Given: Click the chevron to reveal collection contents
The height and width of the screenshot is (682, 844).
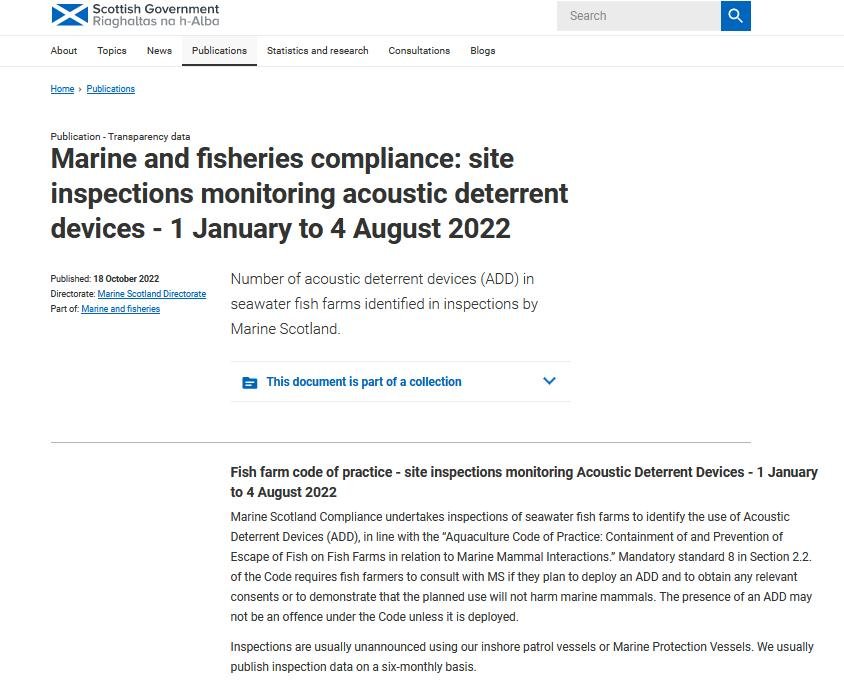Looking at the screenshot, I should [548, 381].
